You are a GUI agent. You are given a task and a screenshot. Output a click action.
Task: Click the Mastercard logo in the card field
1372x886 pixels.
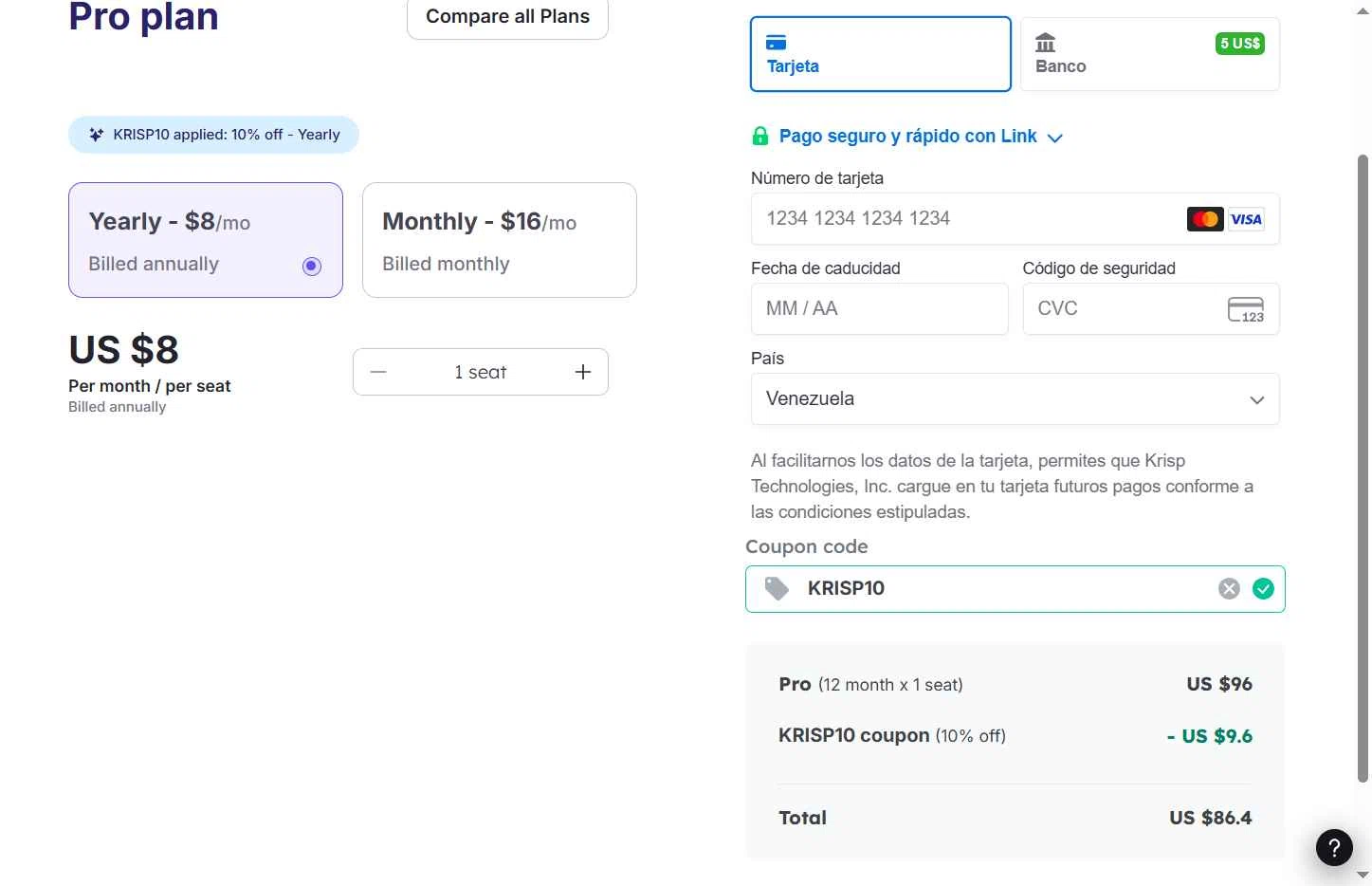coord(1205,219)
